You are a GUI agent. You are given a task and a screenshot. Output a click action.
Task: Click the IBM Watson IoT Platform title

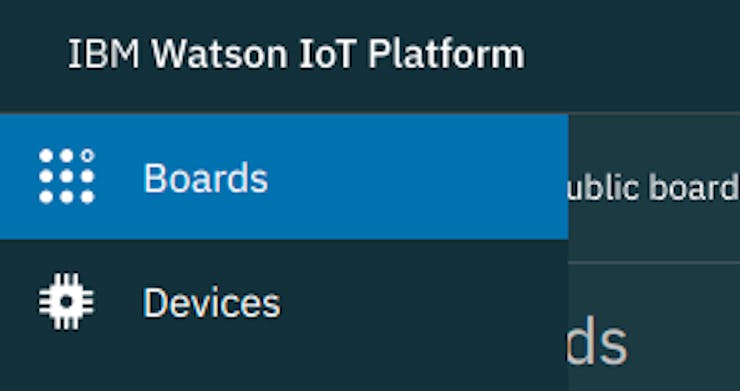(x=296, y=54)
